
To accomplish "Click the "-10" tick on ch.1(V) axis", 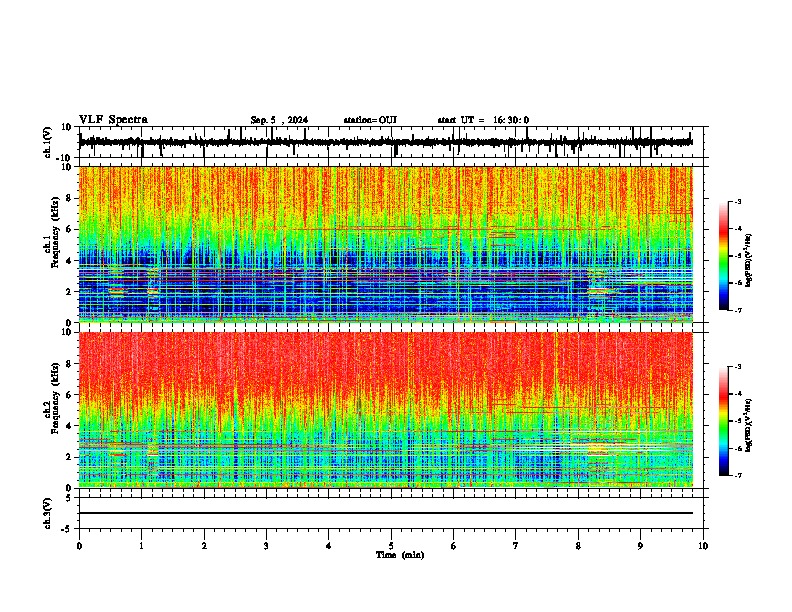I will pyautogui.click(x=64, y=158).
